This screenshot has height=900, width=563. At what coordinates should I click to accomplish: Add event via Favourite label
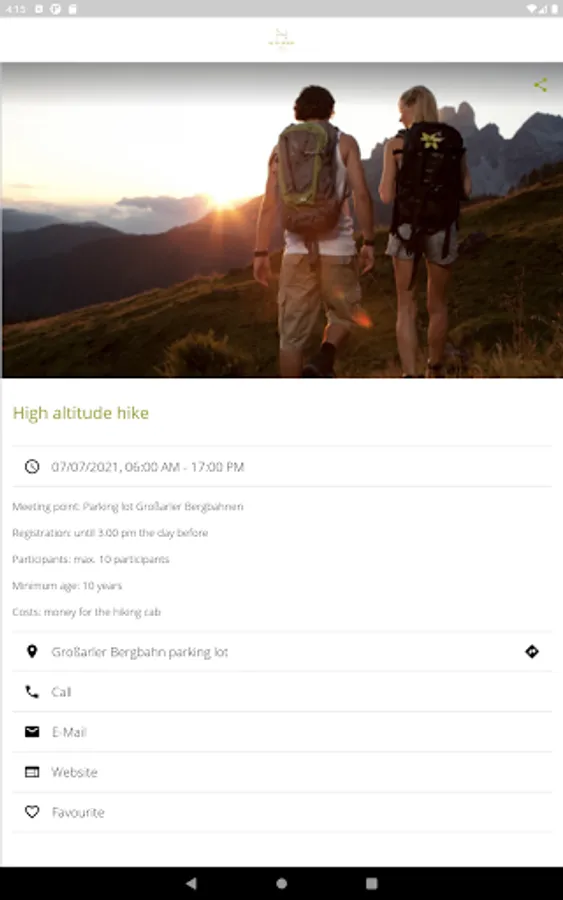pos(78,812)
